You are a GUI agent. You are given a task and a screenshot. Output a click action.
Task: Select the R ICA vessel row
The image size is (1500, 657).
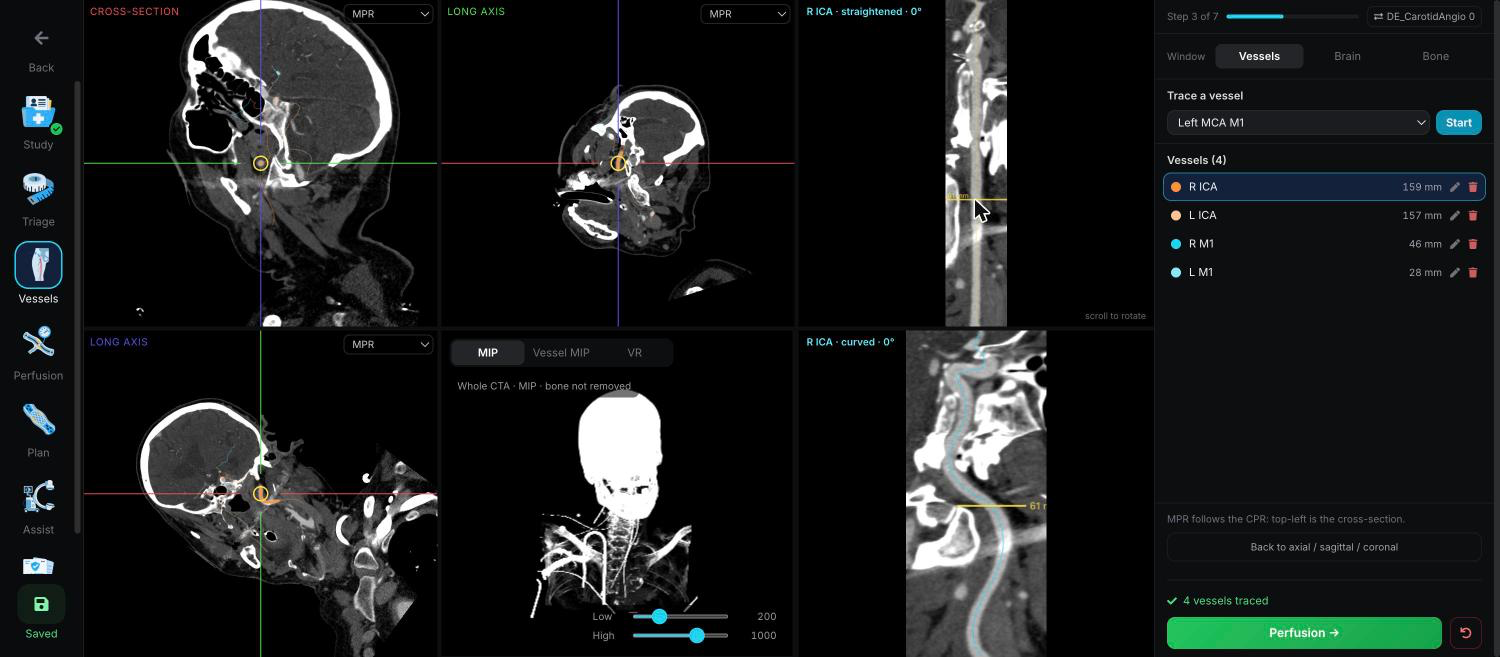[x=1324, y=187]
